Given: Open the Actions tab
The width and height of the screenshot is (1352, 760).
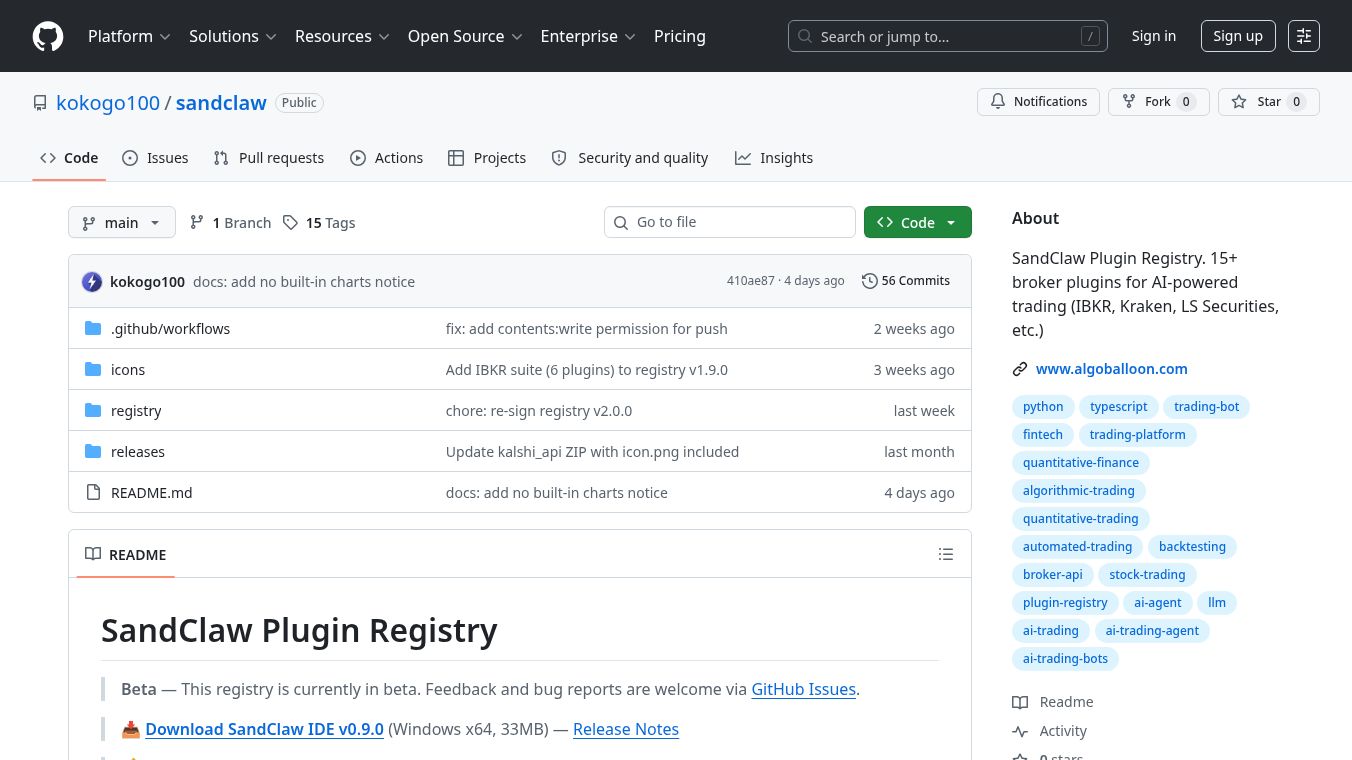Looking at the screenshot, I should click(386, 158).
